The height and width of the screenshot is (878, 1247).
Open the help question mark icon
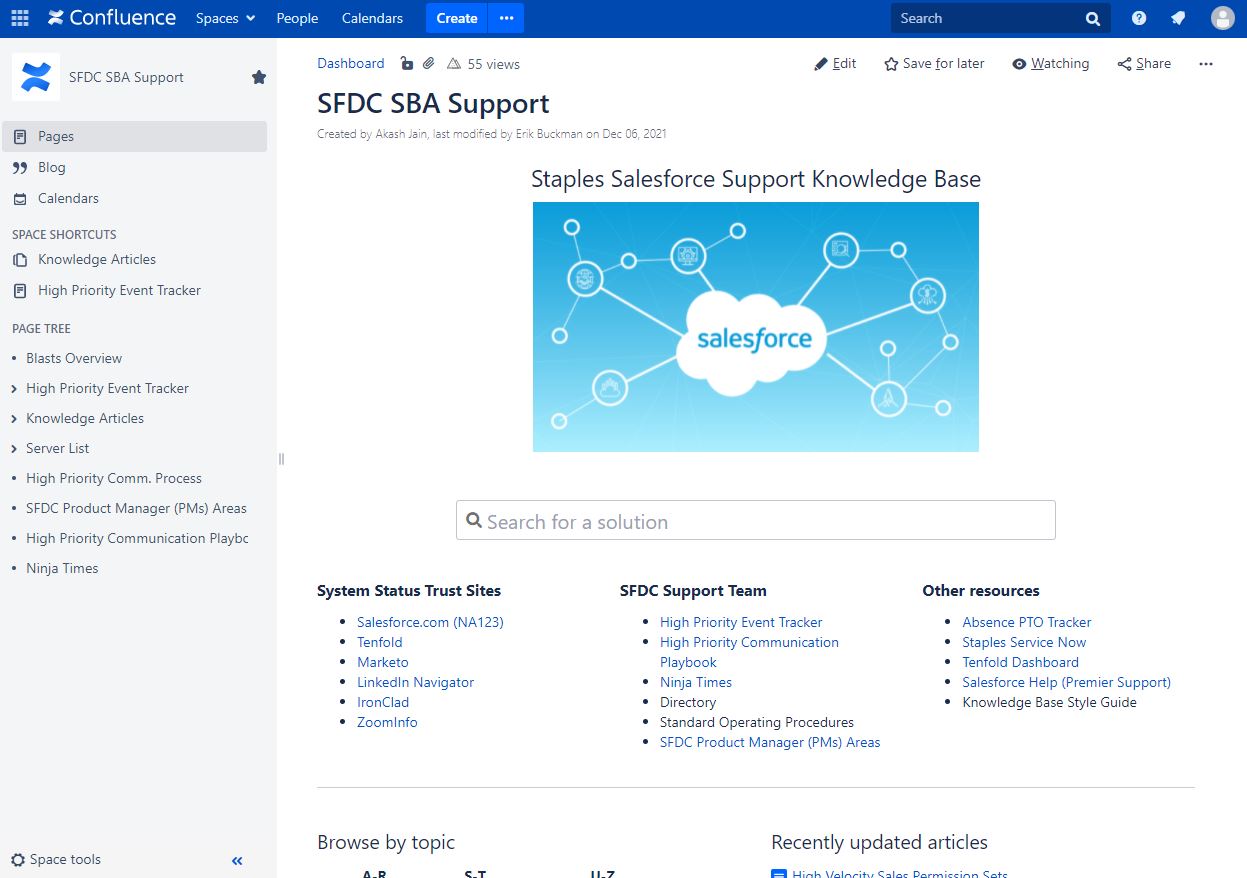(1139, 18)
